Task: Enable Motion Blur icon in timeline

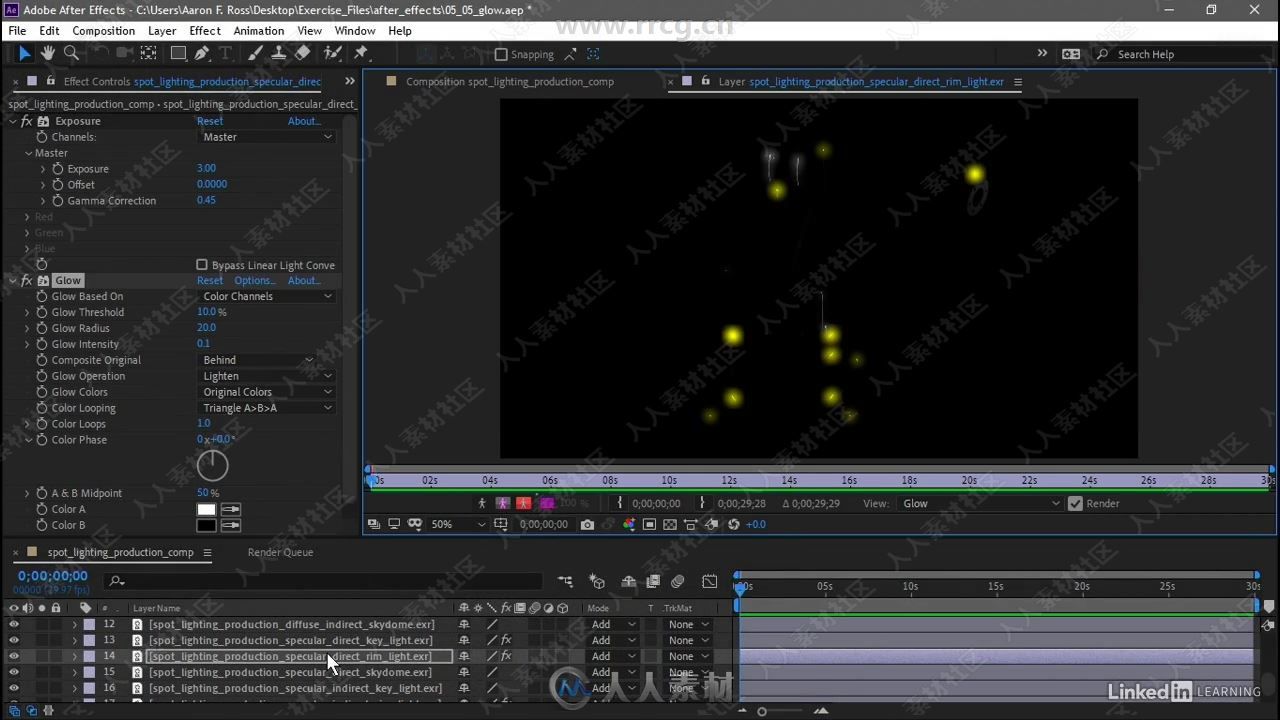Action: 678,581
